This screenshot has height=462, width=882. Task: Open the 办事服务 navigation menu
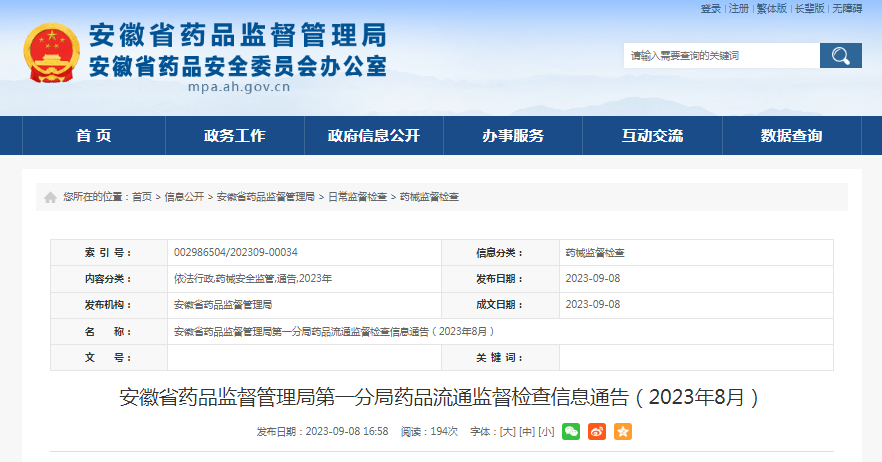[513, 136]
